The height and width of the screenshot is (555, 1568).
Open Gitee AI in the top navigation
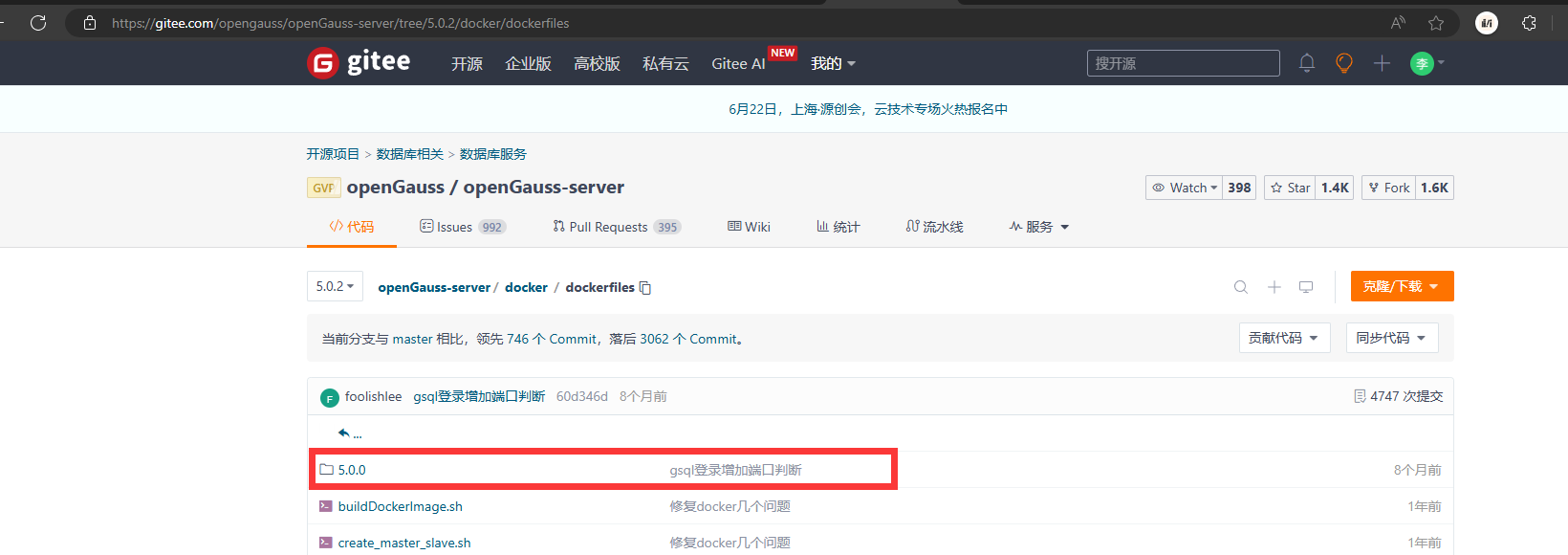pos(738,63)
